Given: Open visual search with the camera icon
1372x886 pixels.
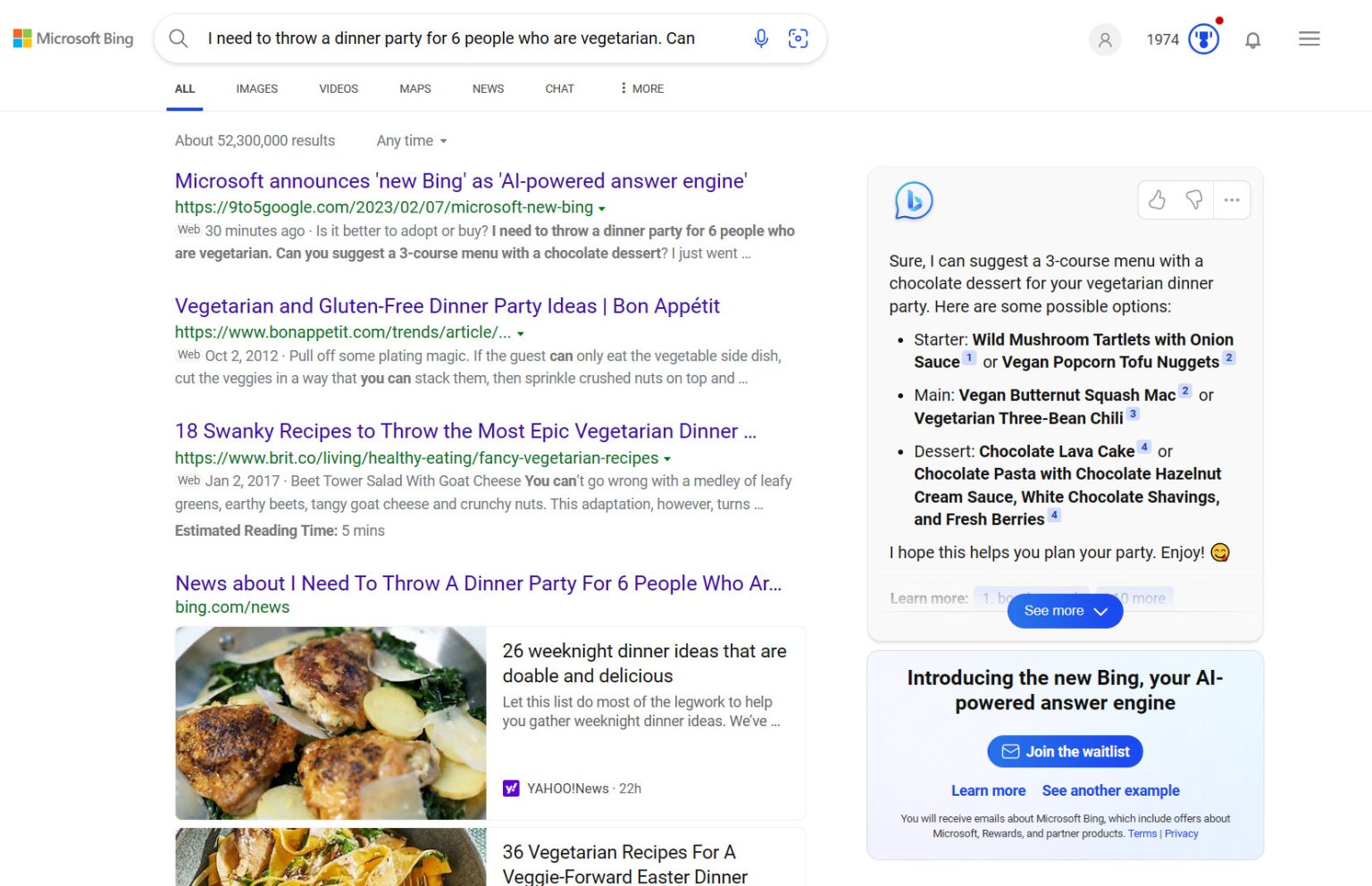Looking at the screenshot, I should pyautogui.click(x=798, y=38).
